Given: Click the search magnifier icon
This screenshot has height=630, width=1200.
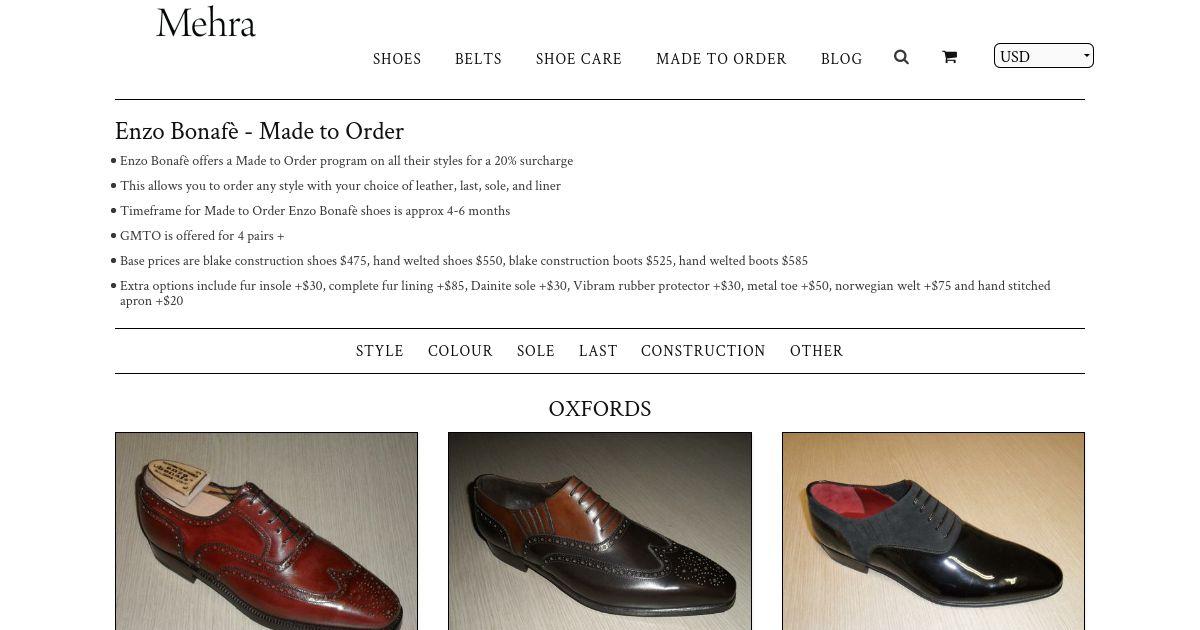Looking at the screenshot, I should 901,58.
